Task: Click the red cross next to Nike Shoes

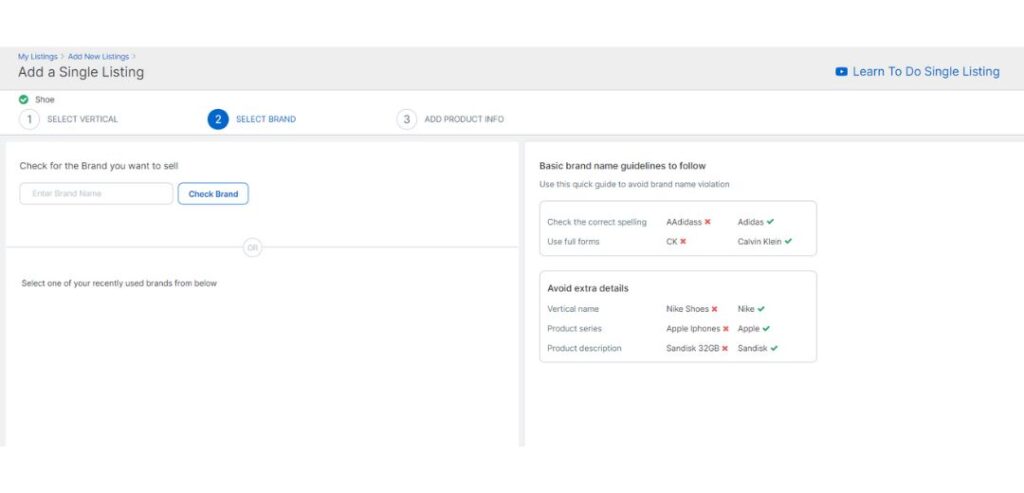Action: [714, 309]
